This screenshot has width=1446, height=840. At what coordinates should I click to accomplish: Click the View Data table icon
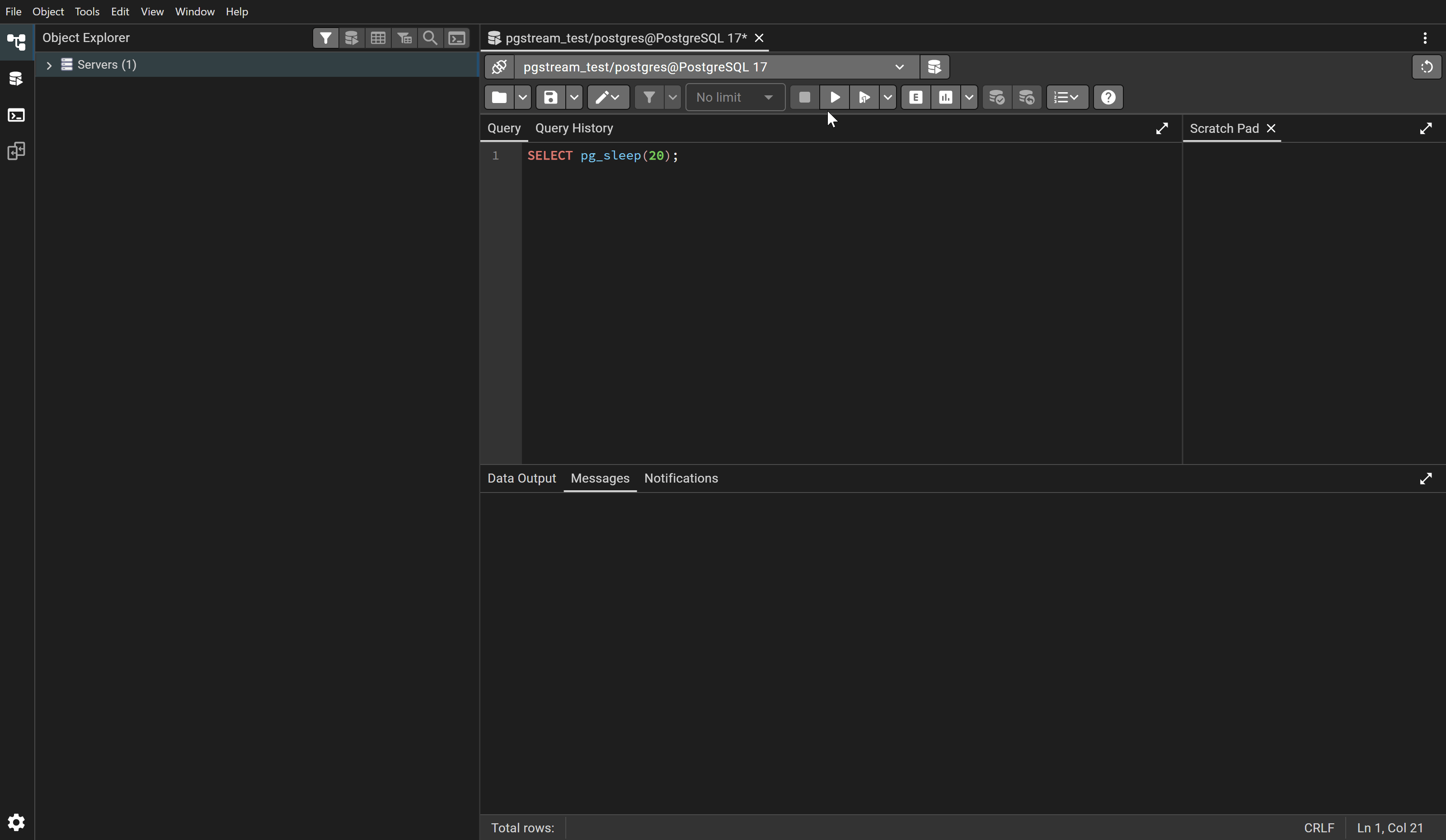[x=378, y=38]
